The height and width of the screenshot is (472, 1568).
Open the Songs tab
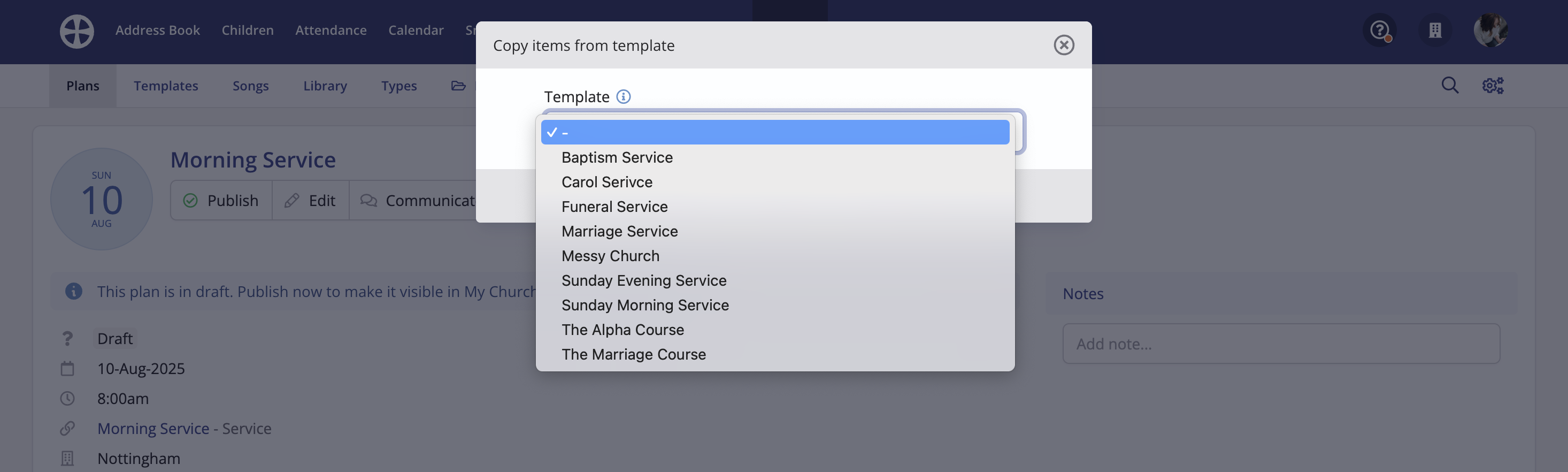pyautogui.click(x=250, y=86)
